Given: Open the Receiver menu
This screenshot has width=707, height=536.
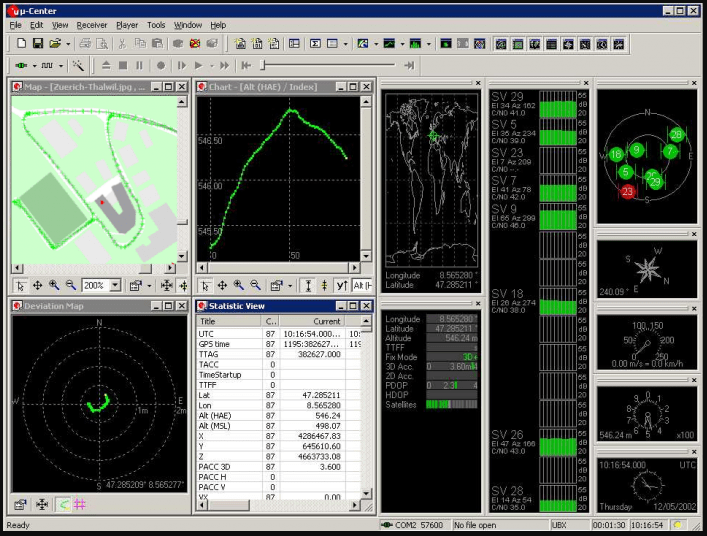Looking at the screenshot, I should pyautogui.click(x=92, y=24).
